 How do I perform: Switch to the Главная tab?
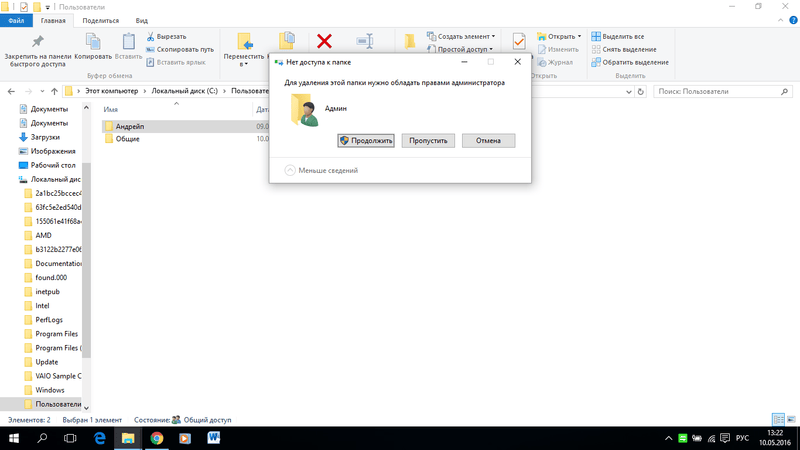pos(53,20)
